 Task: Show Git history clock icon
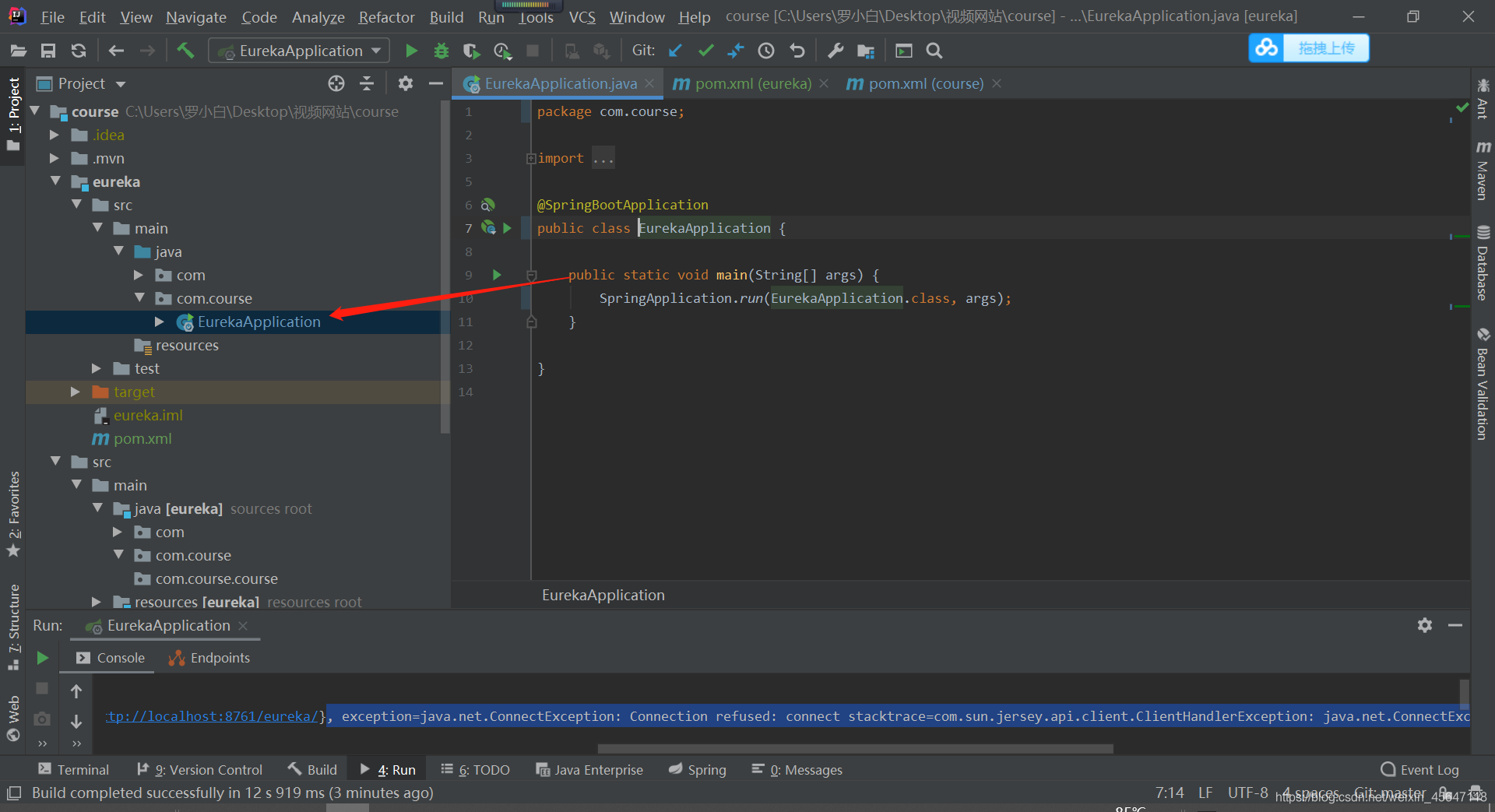[x=766, y=51]
